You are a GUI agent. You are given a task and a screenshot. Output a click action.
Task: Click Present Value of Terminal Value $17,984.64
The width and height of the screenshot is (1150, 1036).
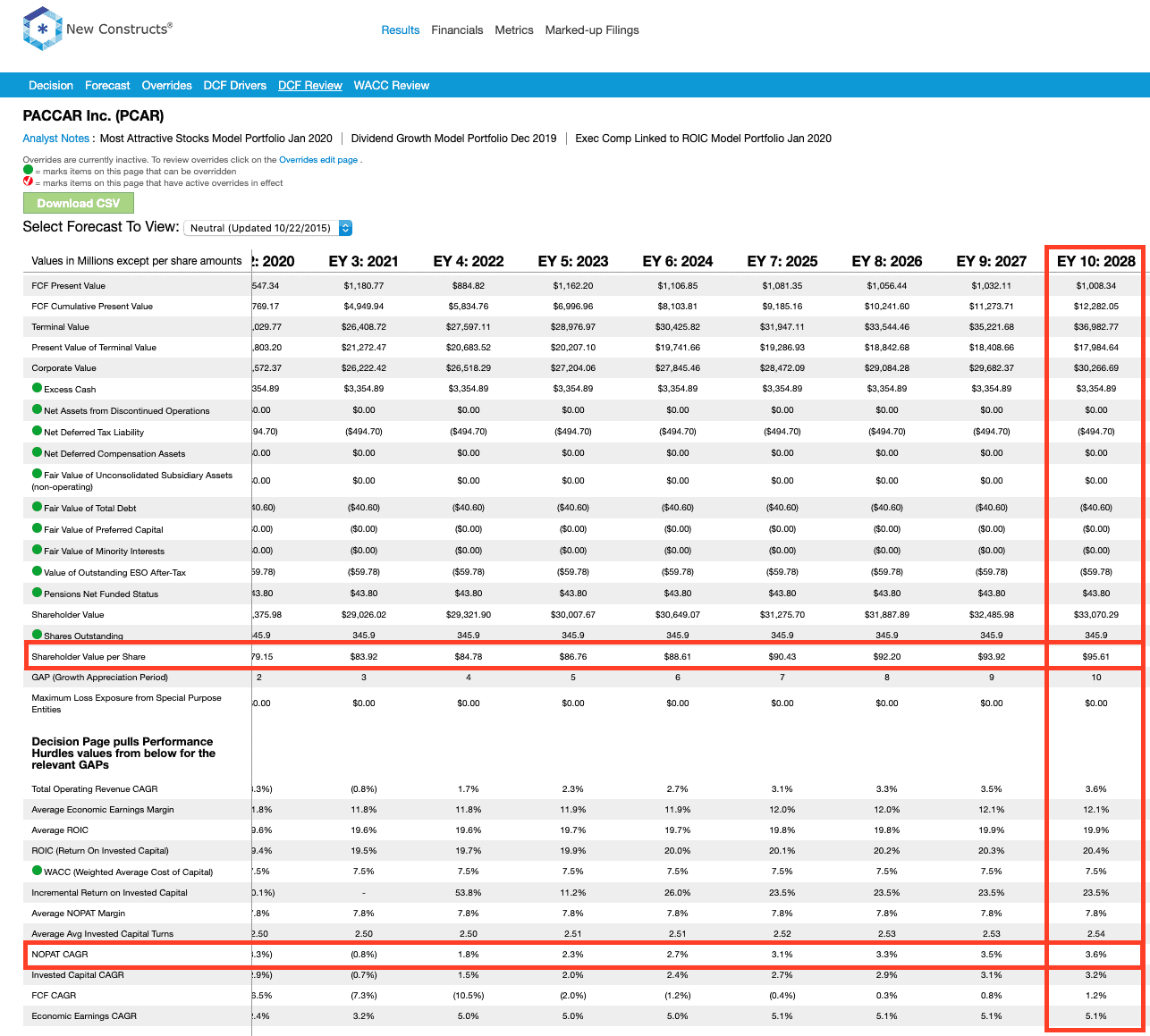1096,347
